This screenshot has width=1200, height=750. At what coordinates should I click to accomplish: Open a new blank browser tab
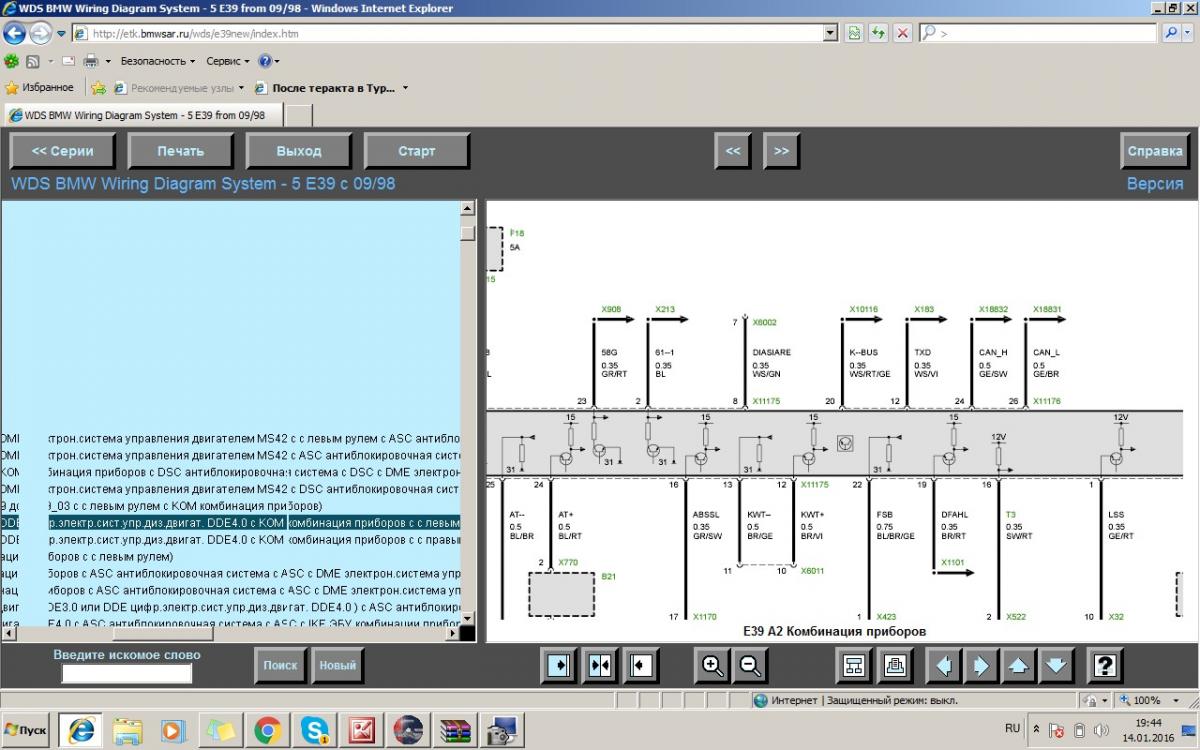coord(299,116)
